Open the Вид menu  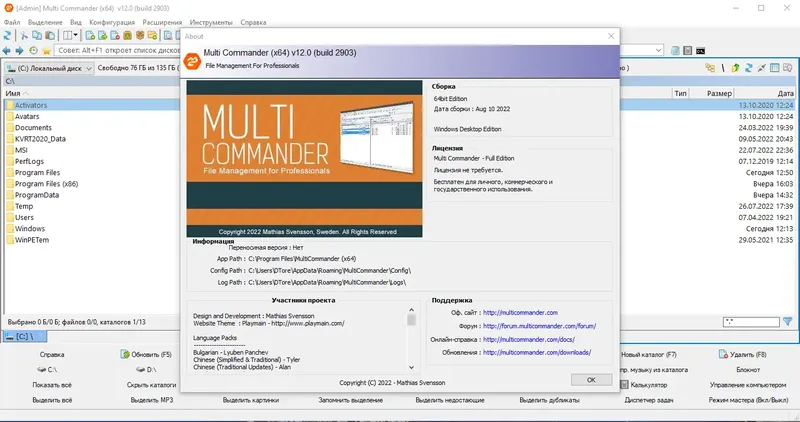(76, 22)
